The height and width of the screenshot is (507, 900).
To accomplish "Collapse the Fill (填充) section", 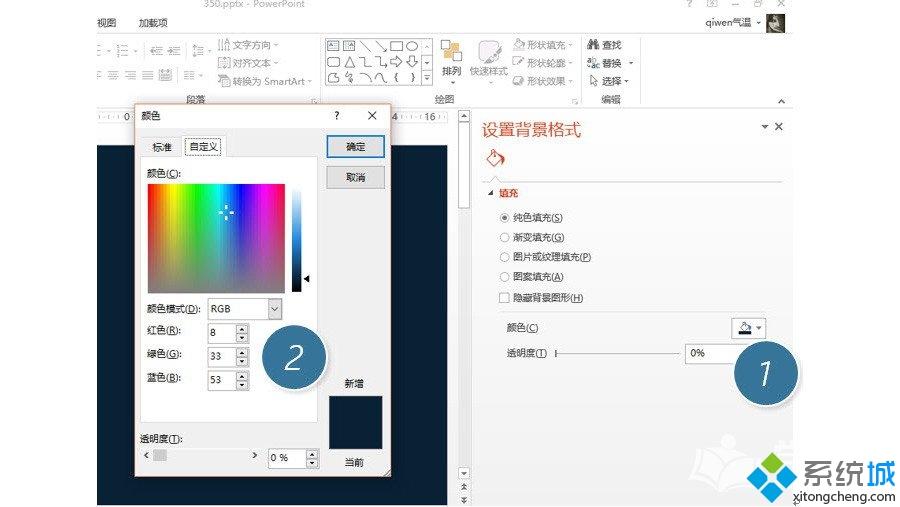I will [x=490, y=194].
